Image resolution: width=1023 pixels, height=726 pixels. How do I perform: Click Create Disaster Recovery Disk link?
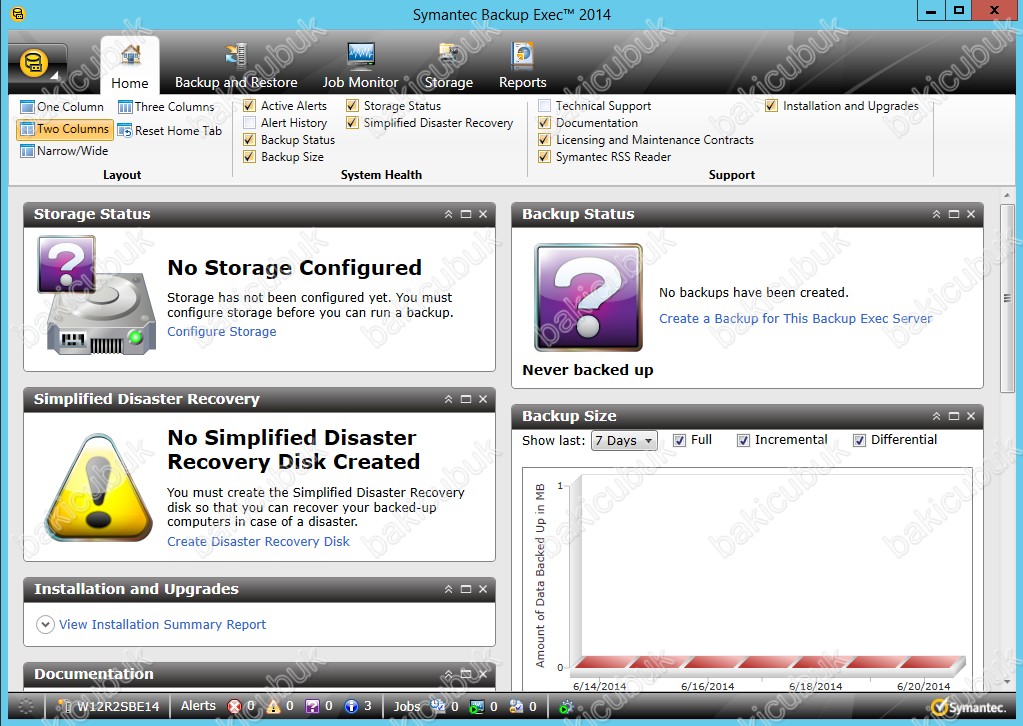point(258,541)
